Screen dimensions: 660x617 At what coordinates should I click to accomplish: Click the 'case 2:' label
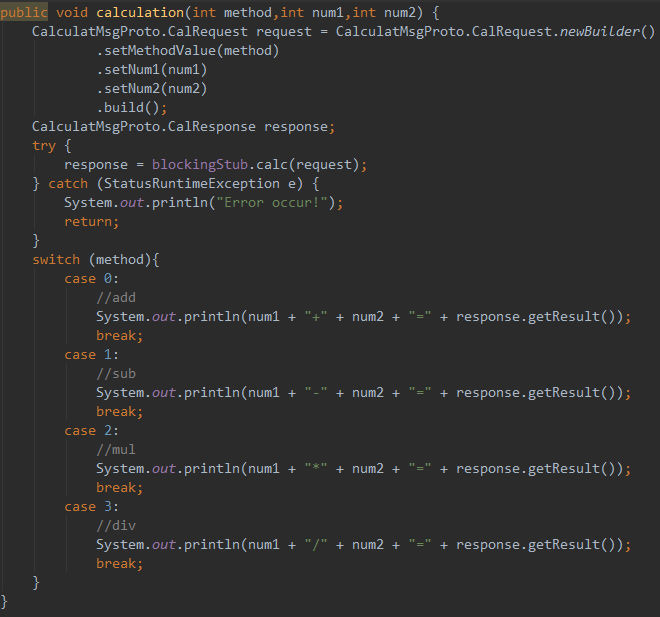91,431
